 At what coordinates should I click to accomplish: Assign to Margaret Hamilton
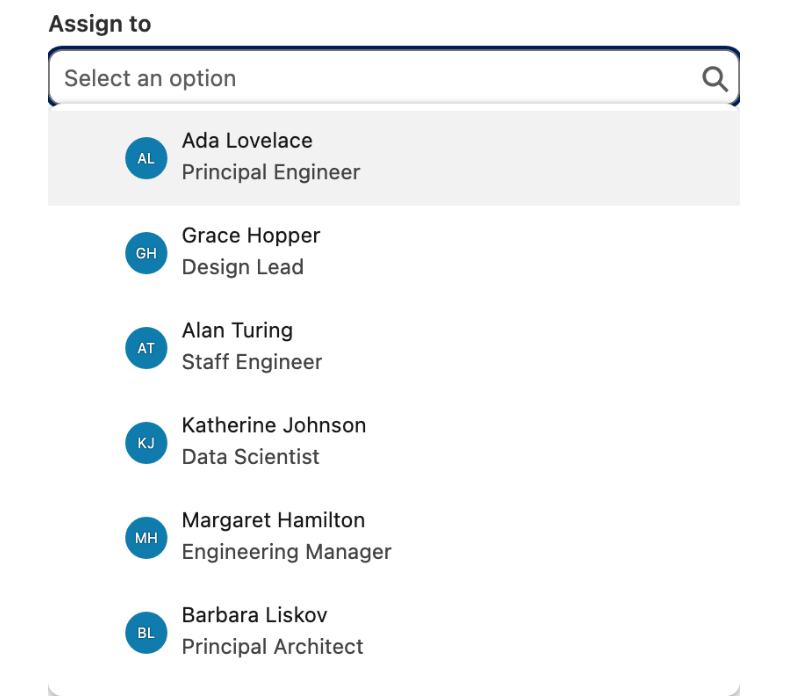[x=393, y=538]
